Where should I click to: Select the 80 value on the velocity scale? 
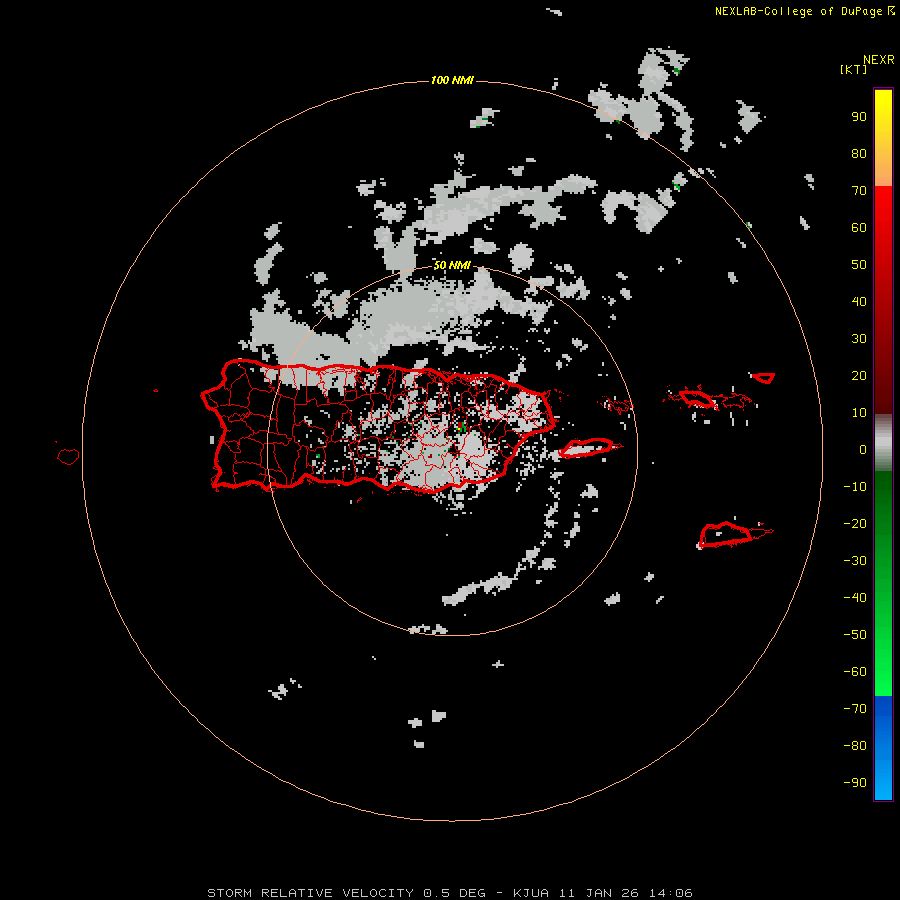[x=859, y=154]
